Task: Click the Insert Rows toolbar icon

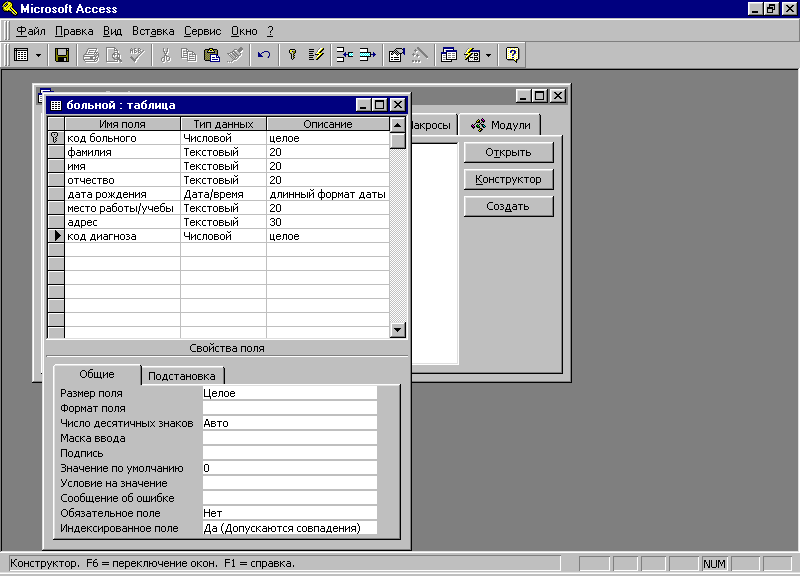Action: click(x=344, y=55)
